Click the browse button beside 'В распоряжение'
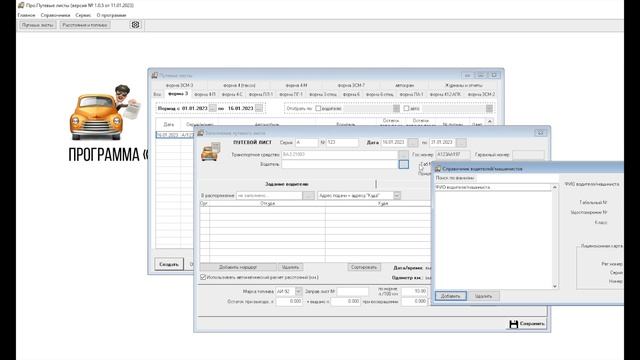 pos(309,196)
